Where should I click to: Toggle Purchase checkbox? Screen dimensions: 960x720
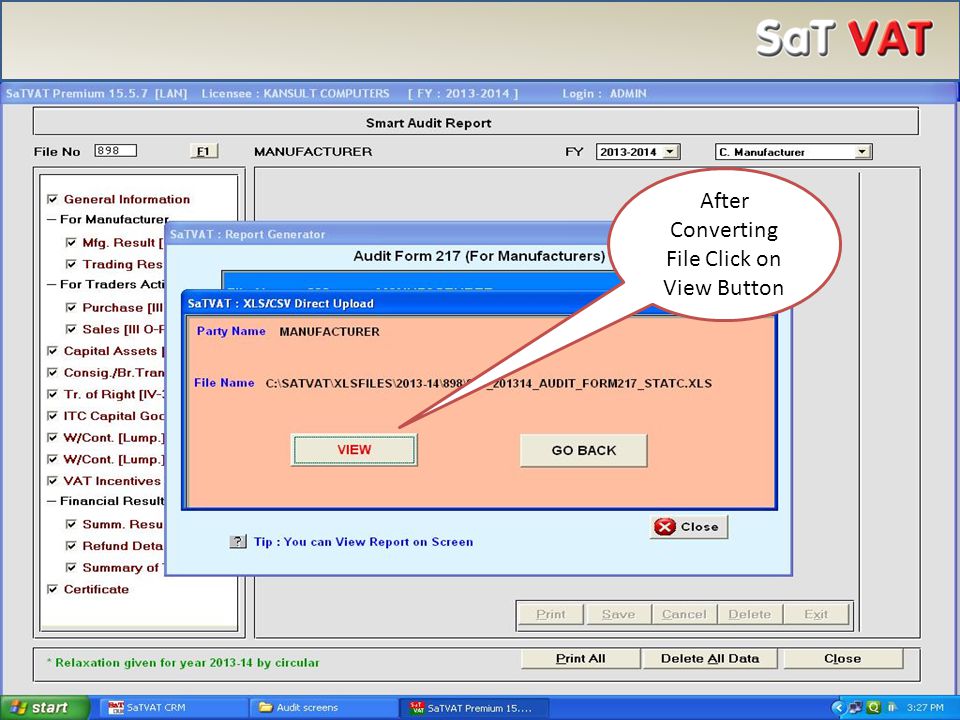71,307
